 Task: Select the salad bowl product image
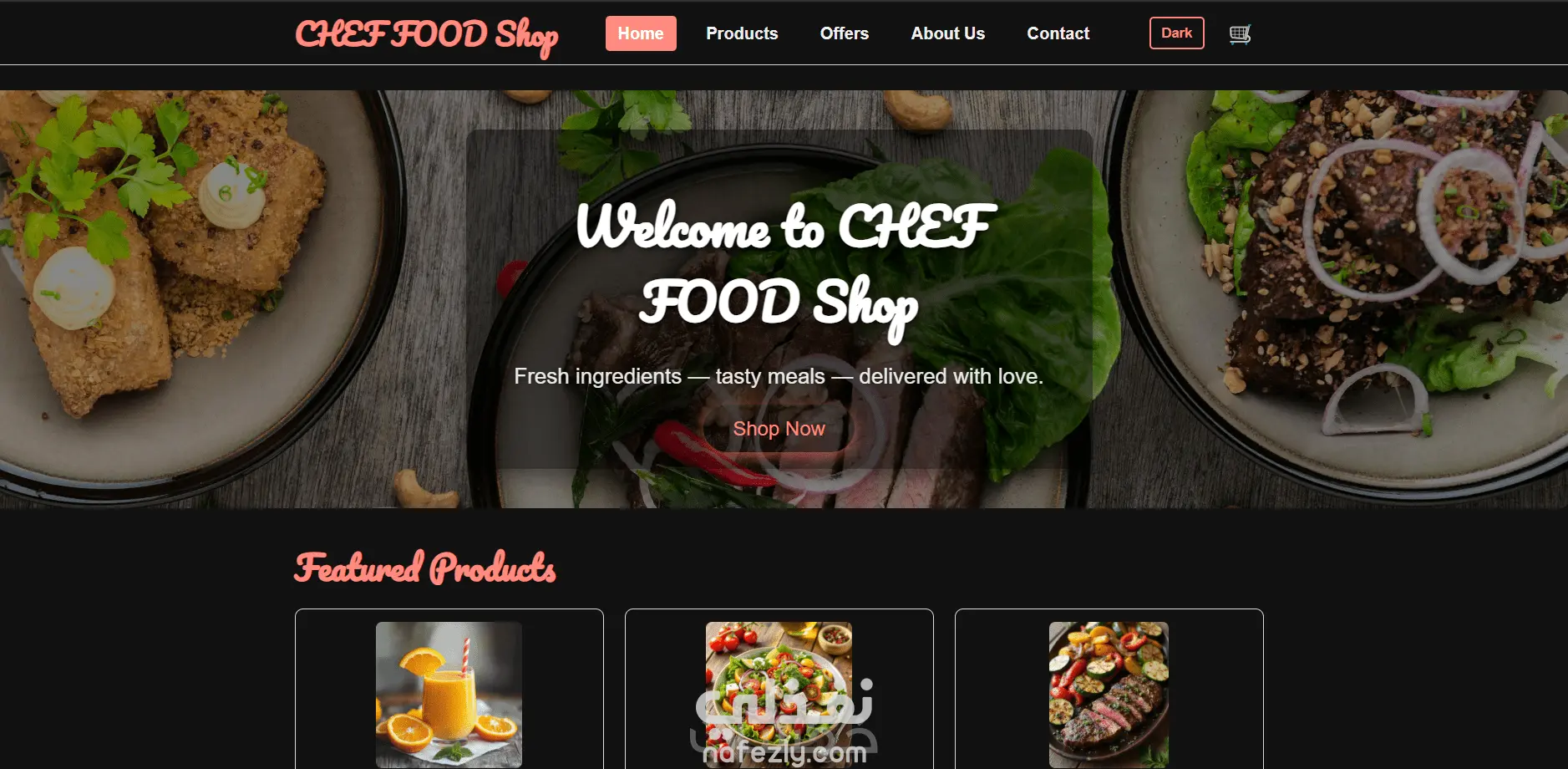point(779,695)
